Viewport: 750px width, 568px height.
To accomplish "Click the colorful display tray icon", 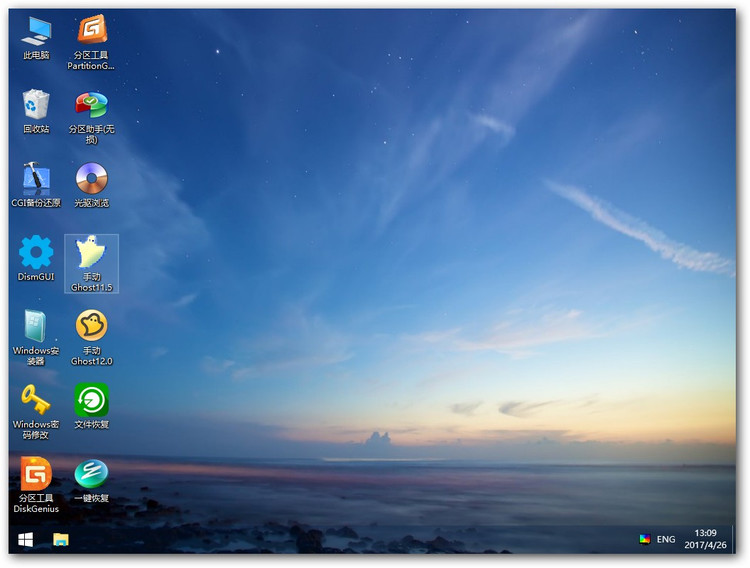I will [x=645, y=539].
